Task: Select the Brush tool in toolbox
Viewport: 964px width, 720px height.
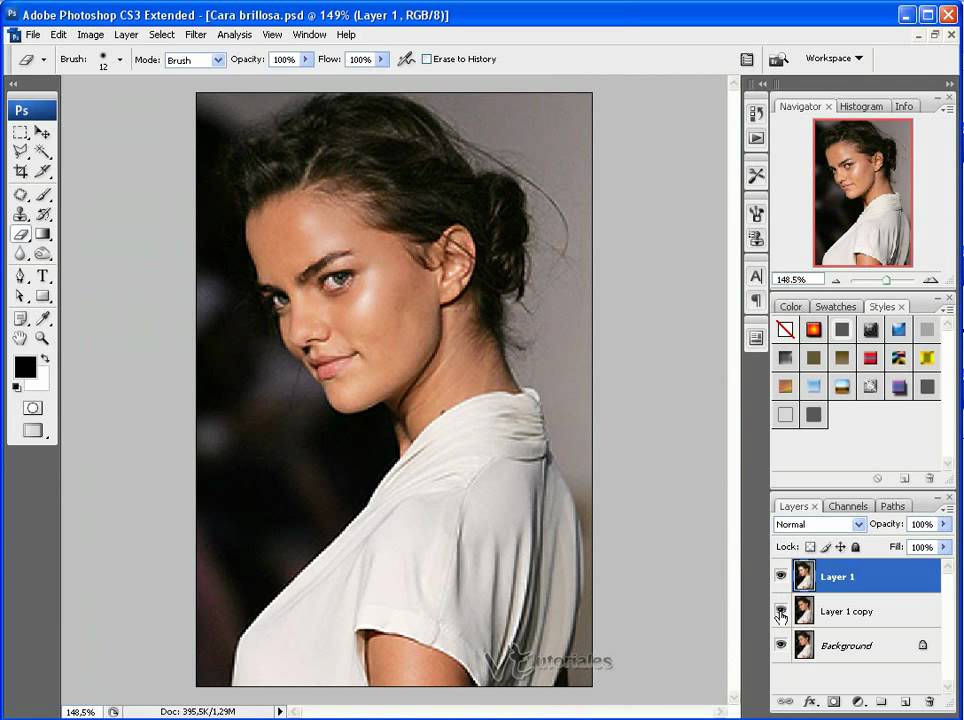Action: click(42, 195)
